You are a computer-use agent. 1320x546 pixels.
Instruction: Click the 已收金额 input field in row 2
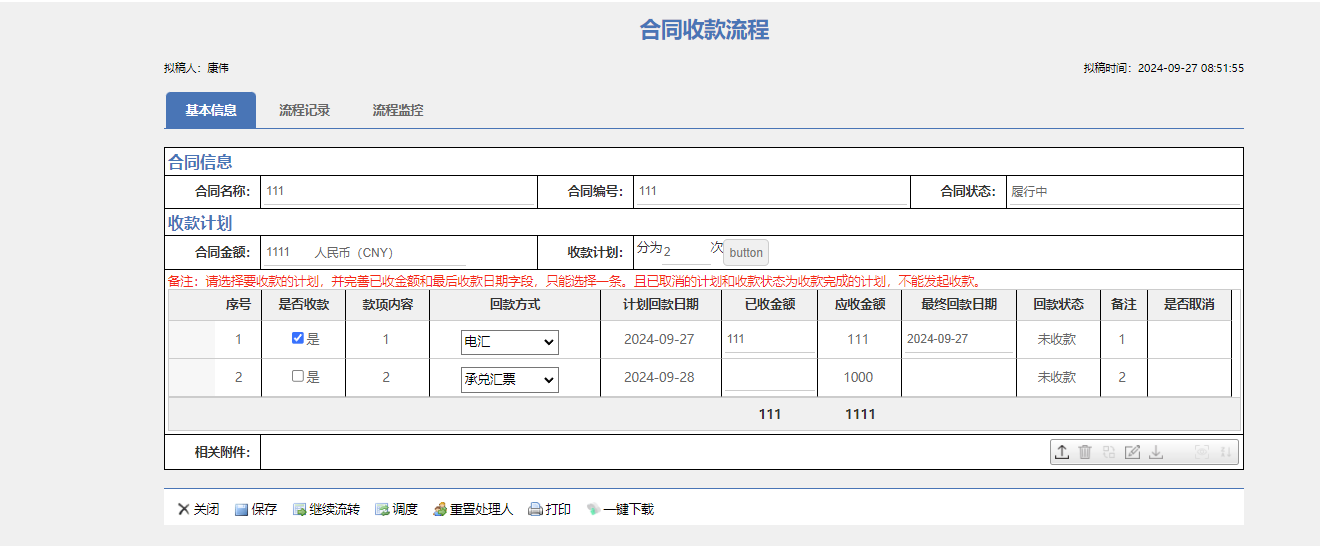pos(769,377)
